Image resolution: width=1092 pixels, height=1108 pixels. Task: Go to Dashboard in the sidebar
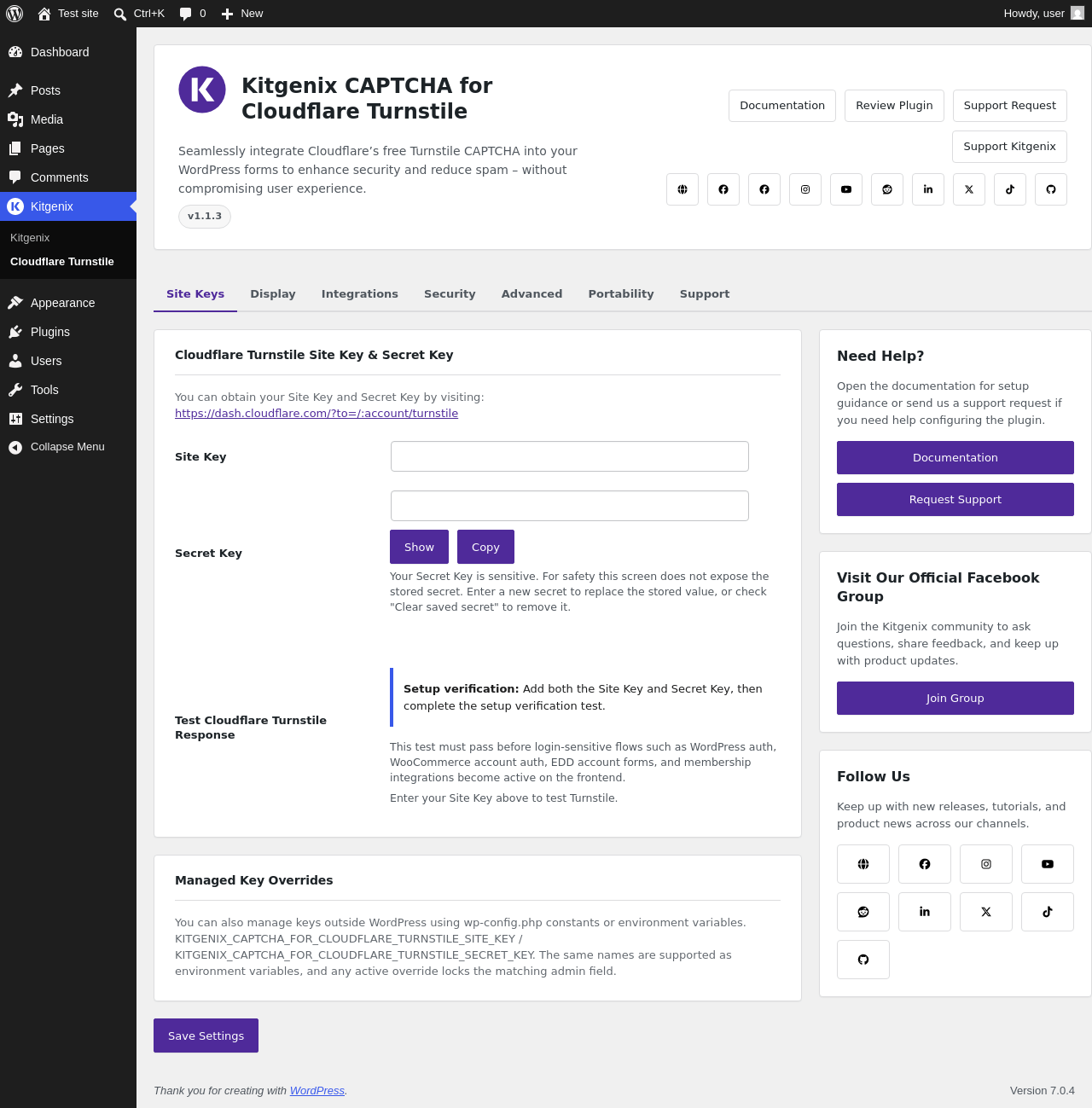click(68, 52)
